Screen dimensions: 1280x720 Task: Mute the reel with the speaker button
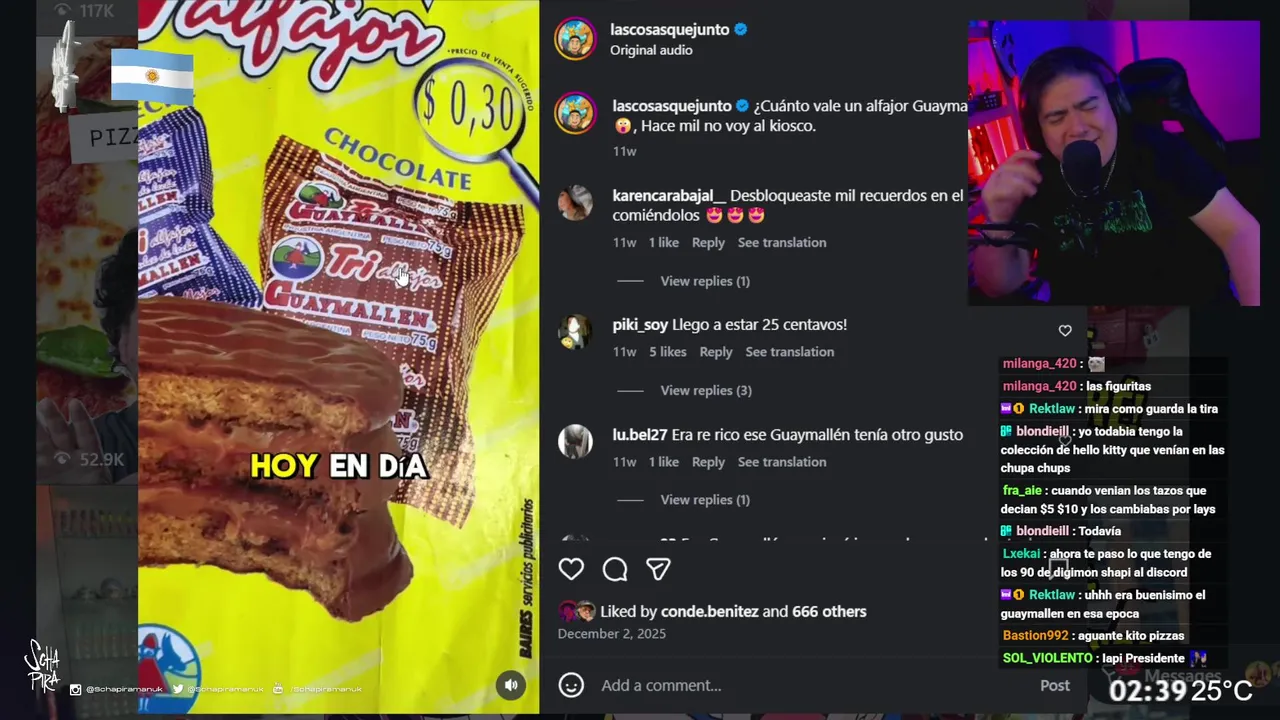[511, 685]
